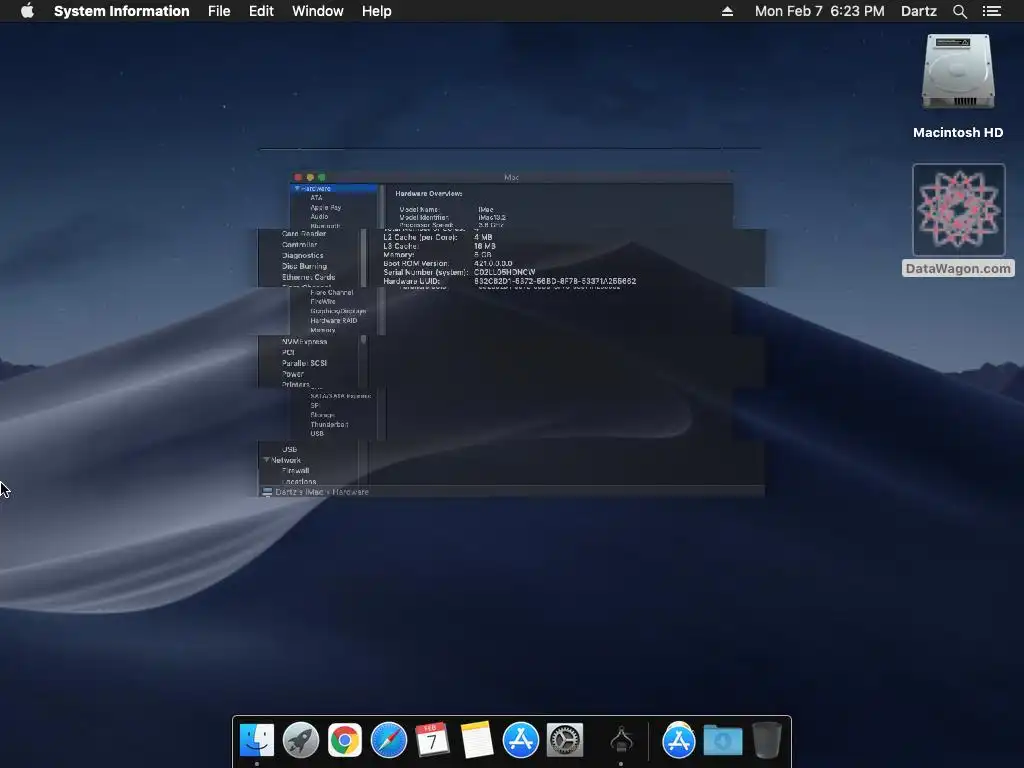Select Disc Burning in the sidebar

[304, 266]
